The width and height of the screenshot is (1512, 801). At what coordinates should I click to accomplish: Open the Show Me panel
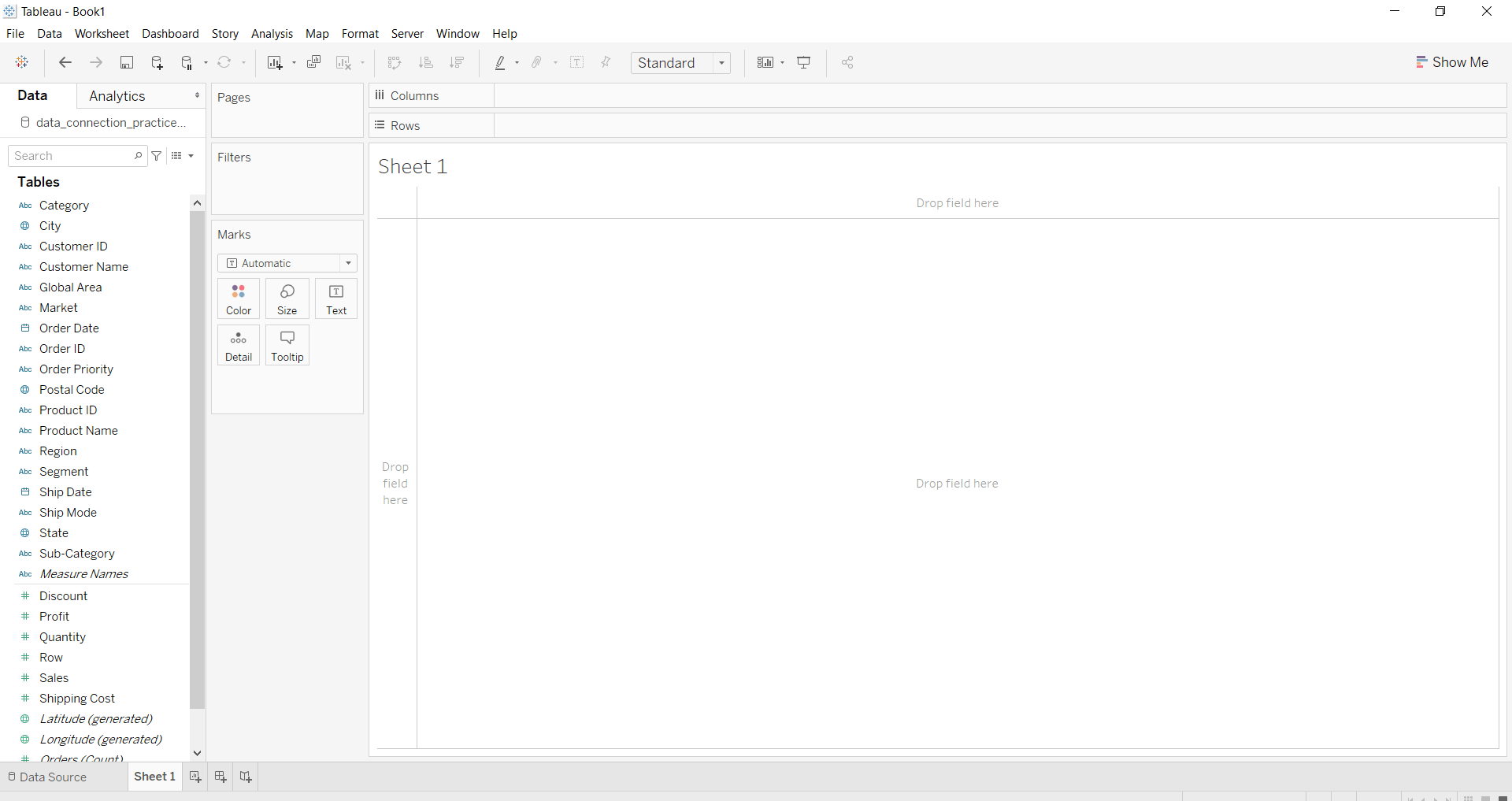[x=1452, y=61]
